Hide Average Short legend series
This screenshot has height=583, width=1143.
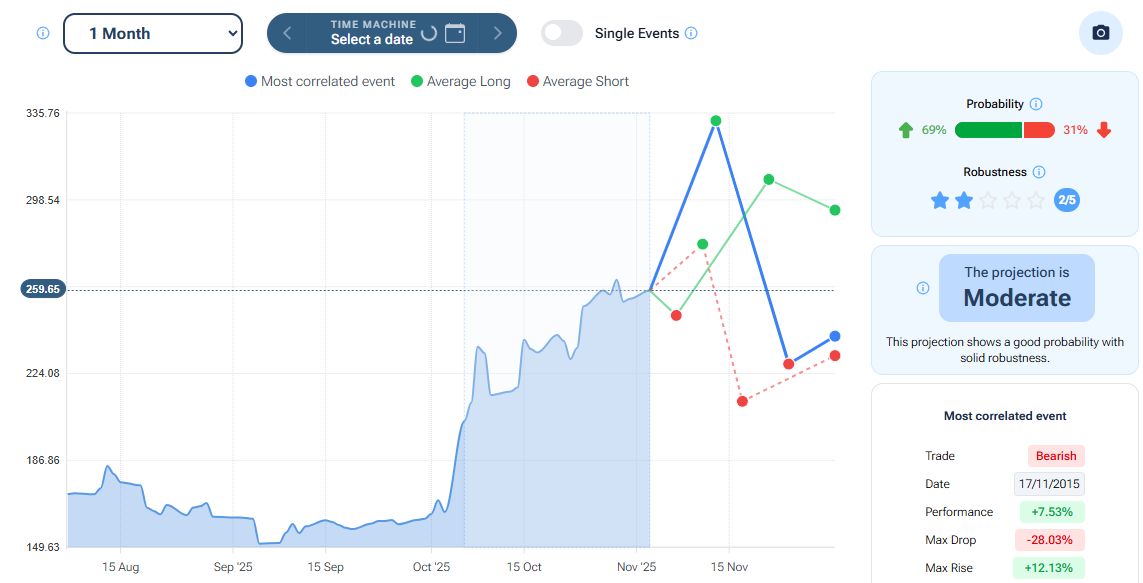(577, 81)
